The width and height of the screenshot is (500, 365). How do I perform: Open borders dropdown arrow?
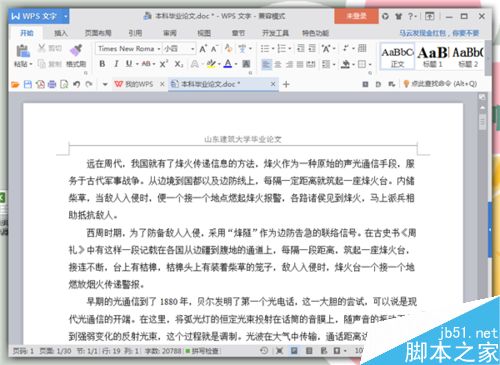point(370,64)
